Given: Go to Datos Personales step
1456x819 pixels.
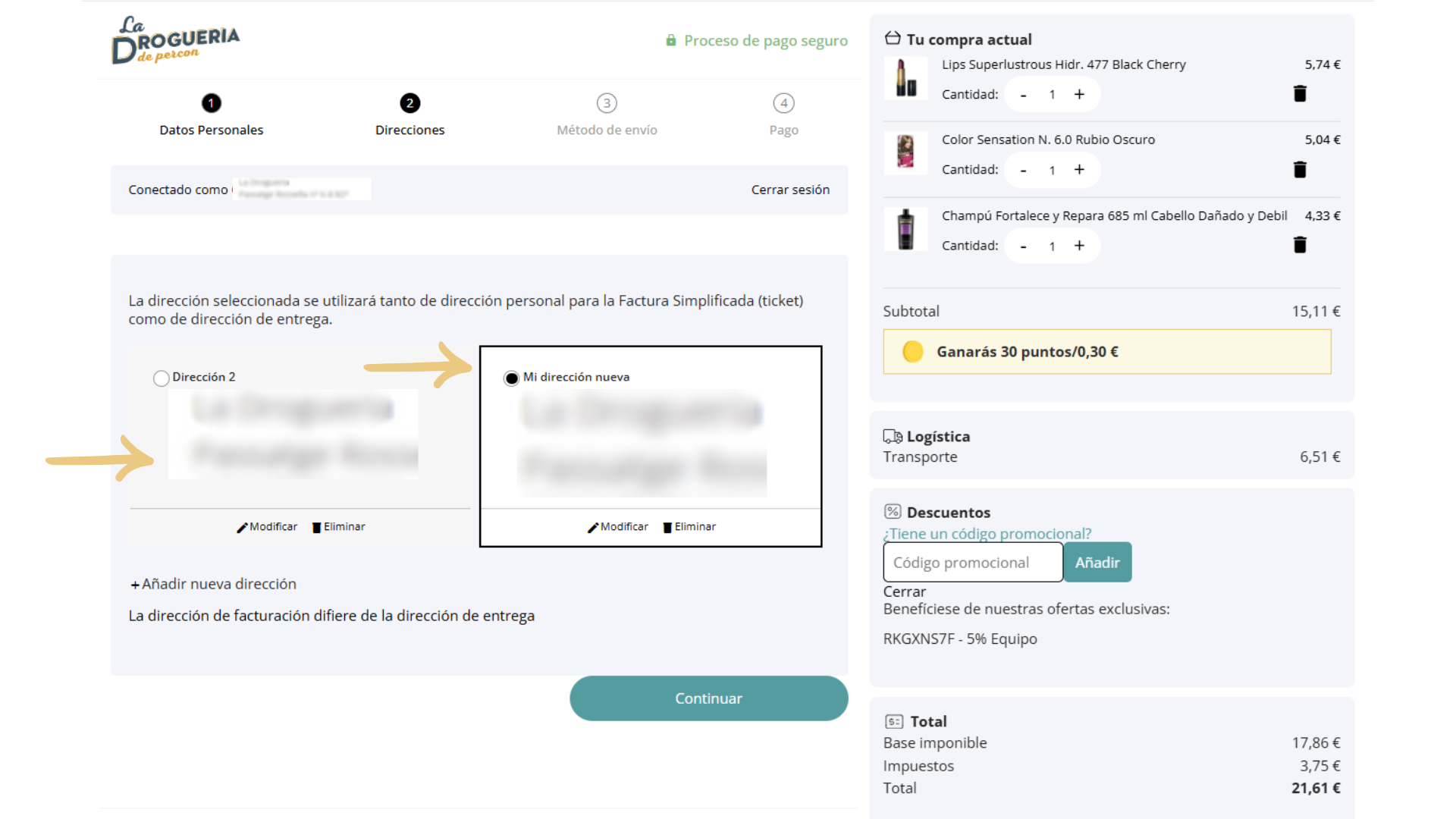Looking at the screenshot, I should tap(211, 103).
